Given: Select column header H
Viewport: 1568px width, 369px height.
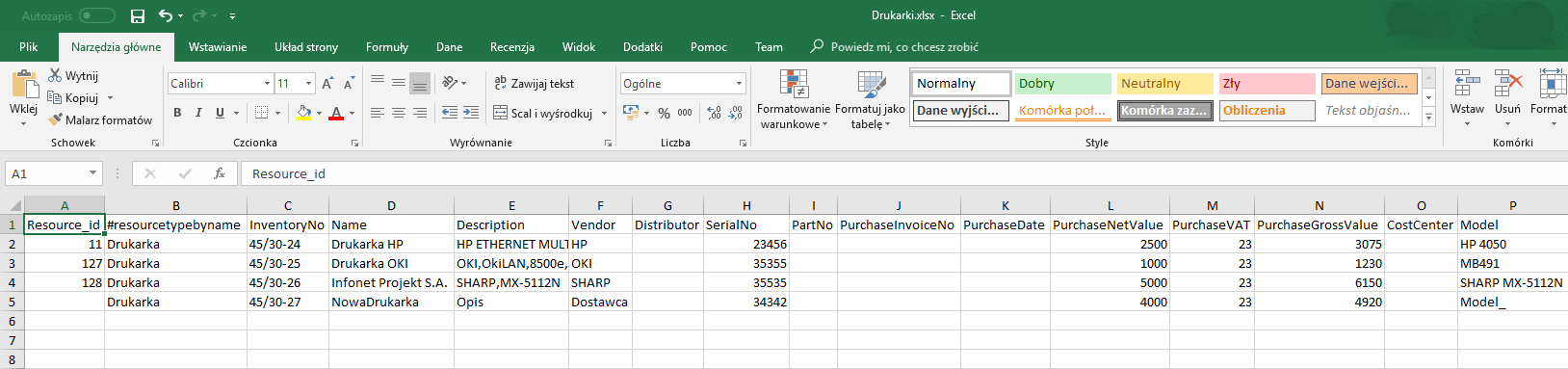Looking at the screenshot, I should 746,205.
